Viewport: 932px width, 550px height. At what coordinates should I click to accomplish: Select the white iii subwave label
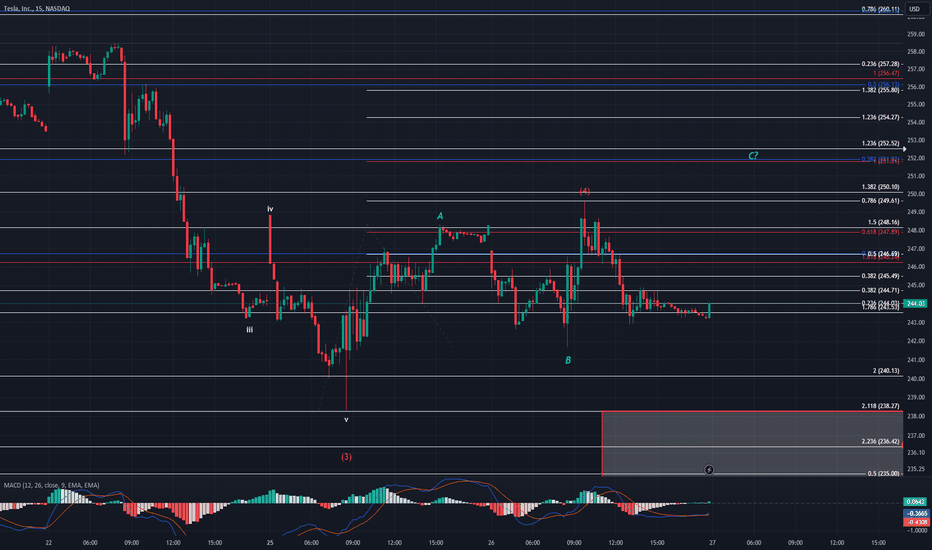coord(250,329)
